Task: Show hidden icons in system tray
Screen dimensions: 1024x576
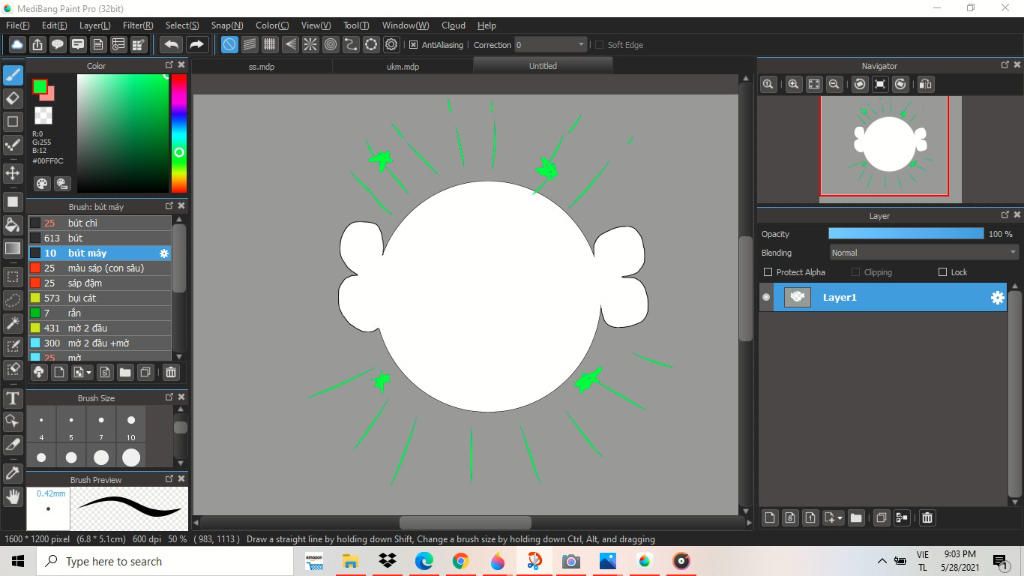Action: [882, 561]
